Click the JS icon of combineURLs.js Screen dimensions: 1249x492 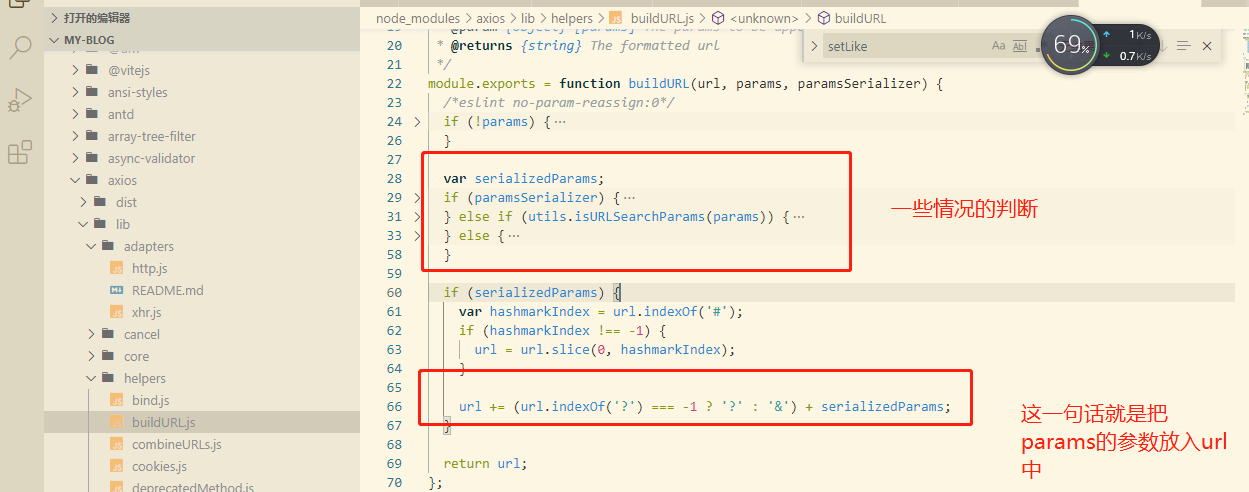click(x=115, y=444)
